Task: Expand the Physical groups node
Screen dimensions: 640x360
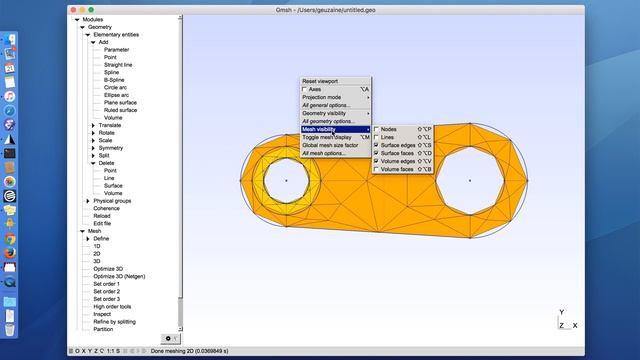Action: [x=88, y=201]
